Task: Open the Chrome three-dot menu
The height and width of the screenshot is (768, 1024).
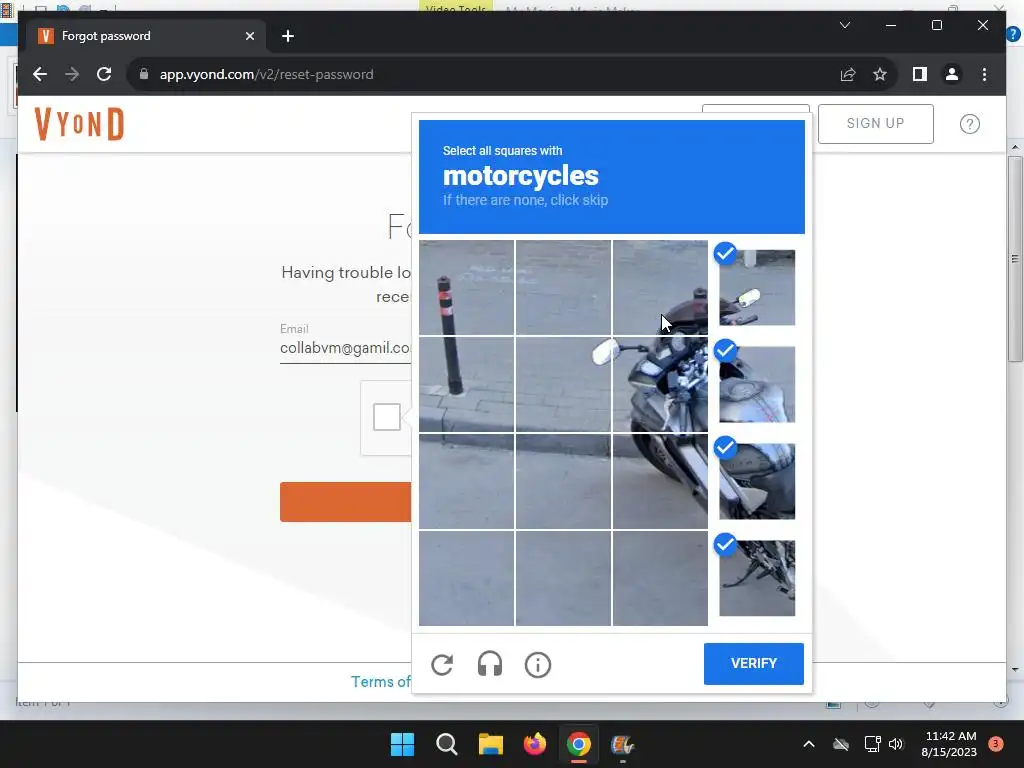Action: (x=984, y=74)
